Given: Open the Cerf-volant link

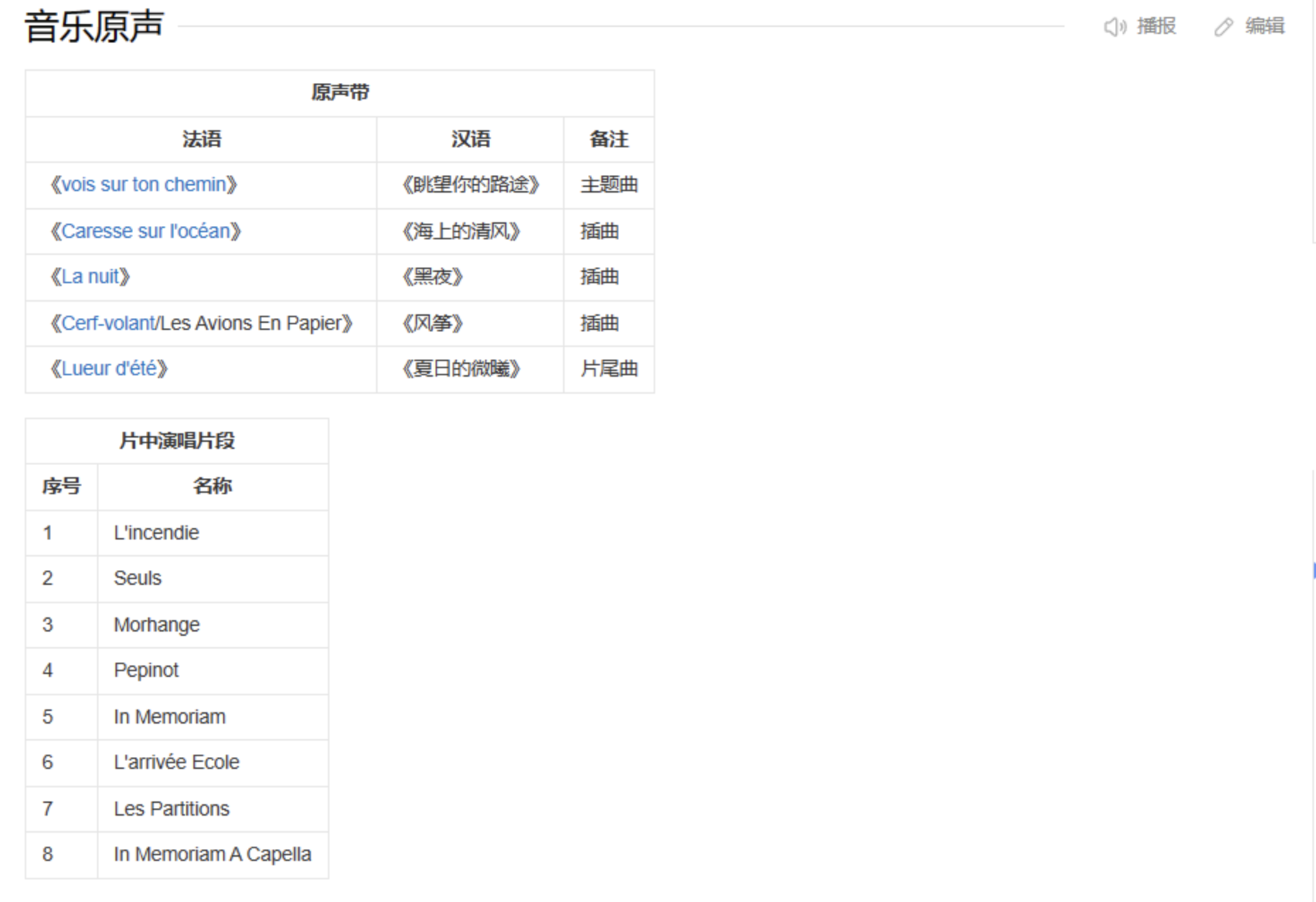Looking at the screenshot, I should [x=108, y=324].
